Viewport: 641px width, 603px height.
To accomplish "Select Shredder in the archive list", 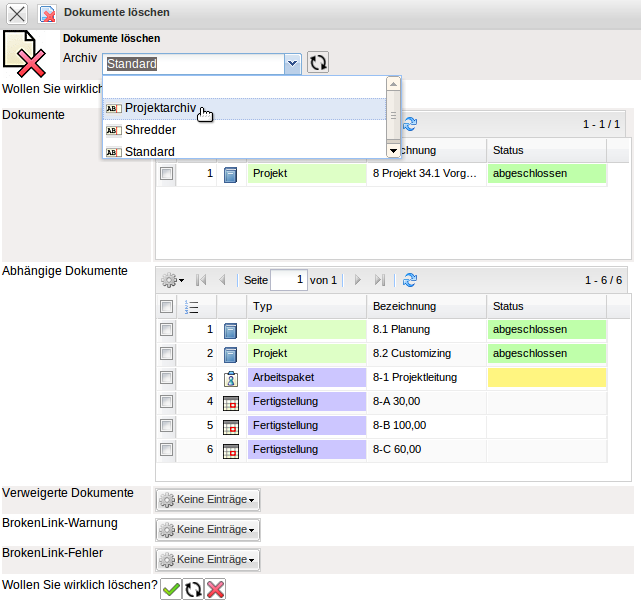I will pos(150,130).
